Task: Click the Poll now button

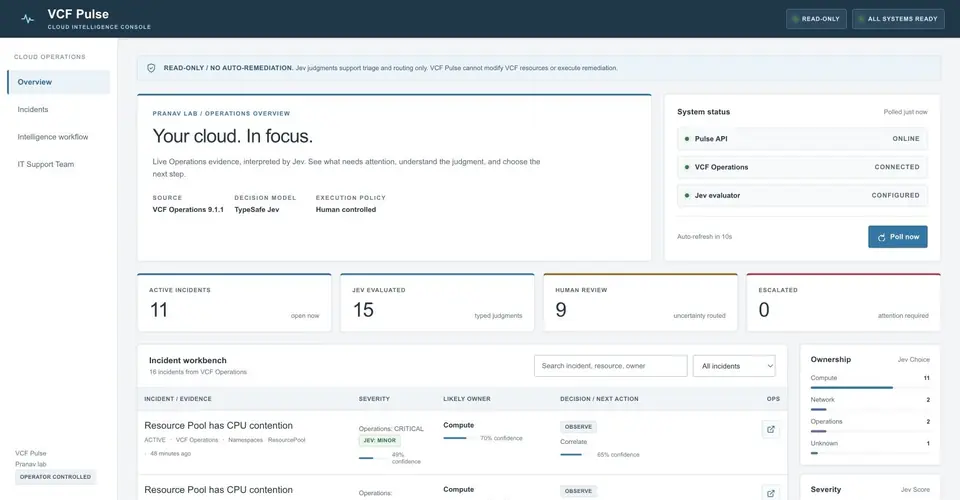Action: (x=898, y=237)
